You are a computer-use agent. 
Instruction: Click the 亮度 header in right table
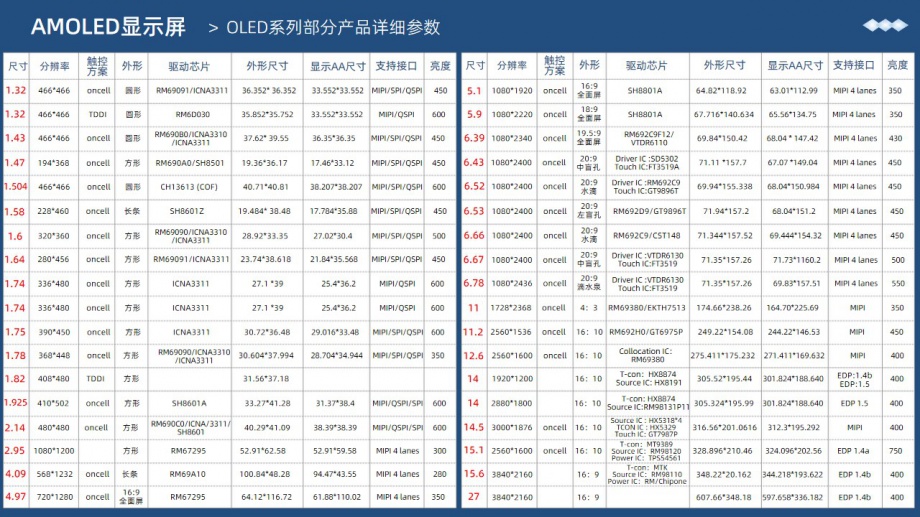(896, 65)
